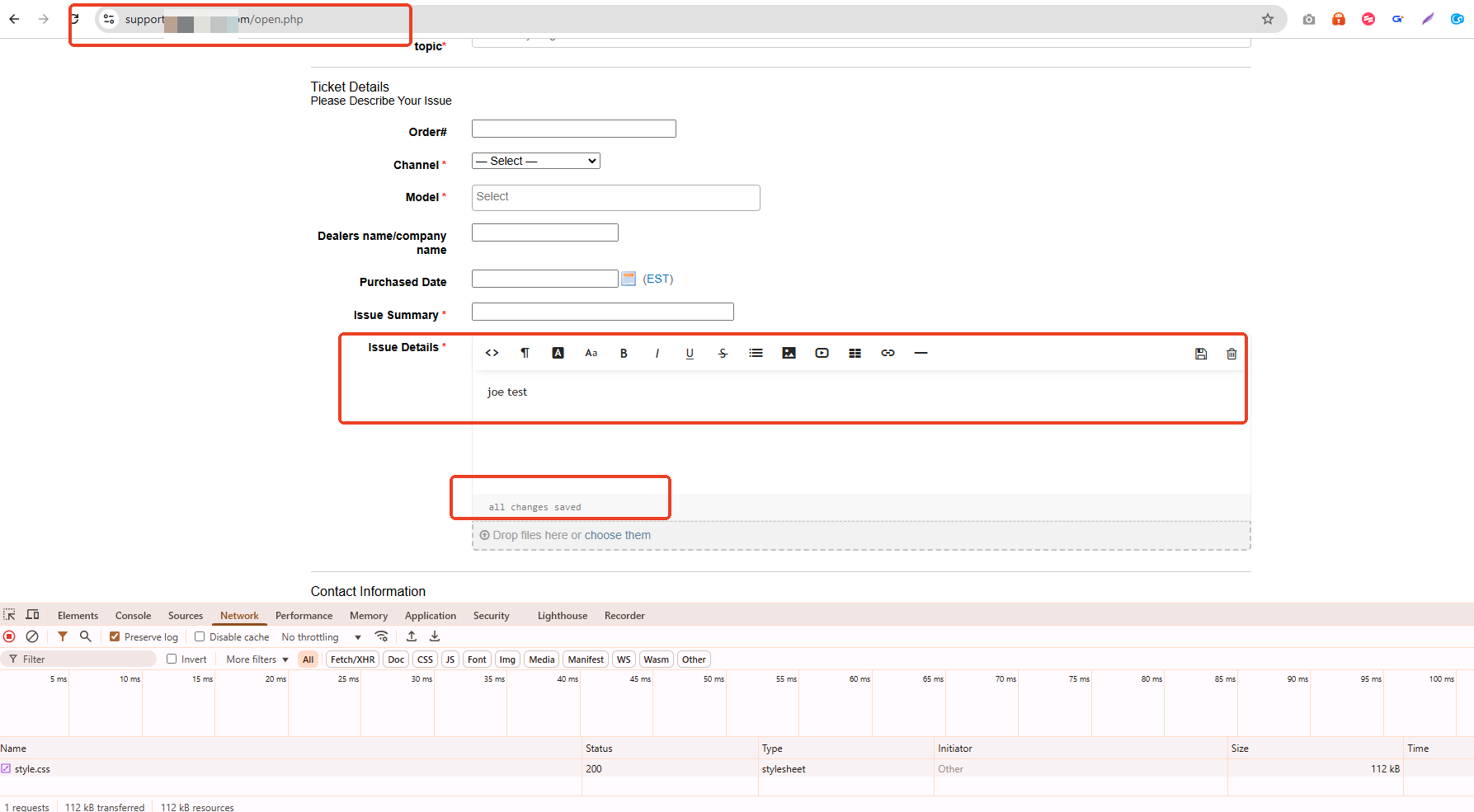The height and width of the screenshot is (812, 1474).
Task: Switch to the Console tab
Action: pyautogui.click(x=133, y=616)
